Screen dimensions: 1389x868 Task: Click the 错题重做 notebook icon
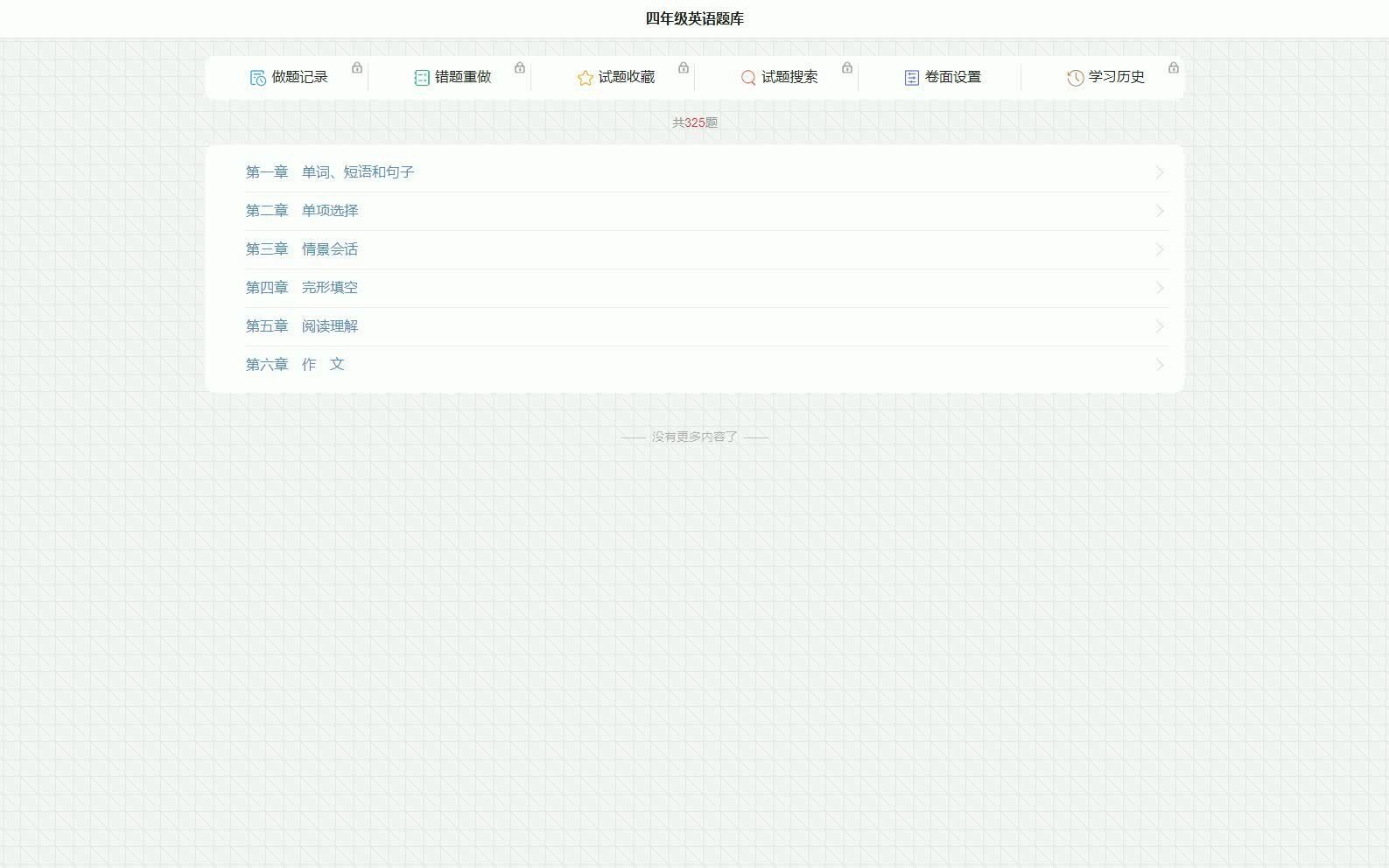tap(421, 78)
